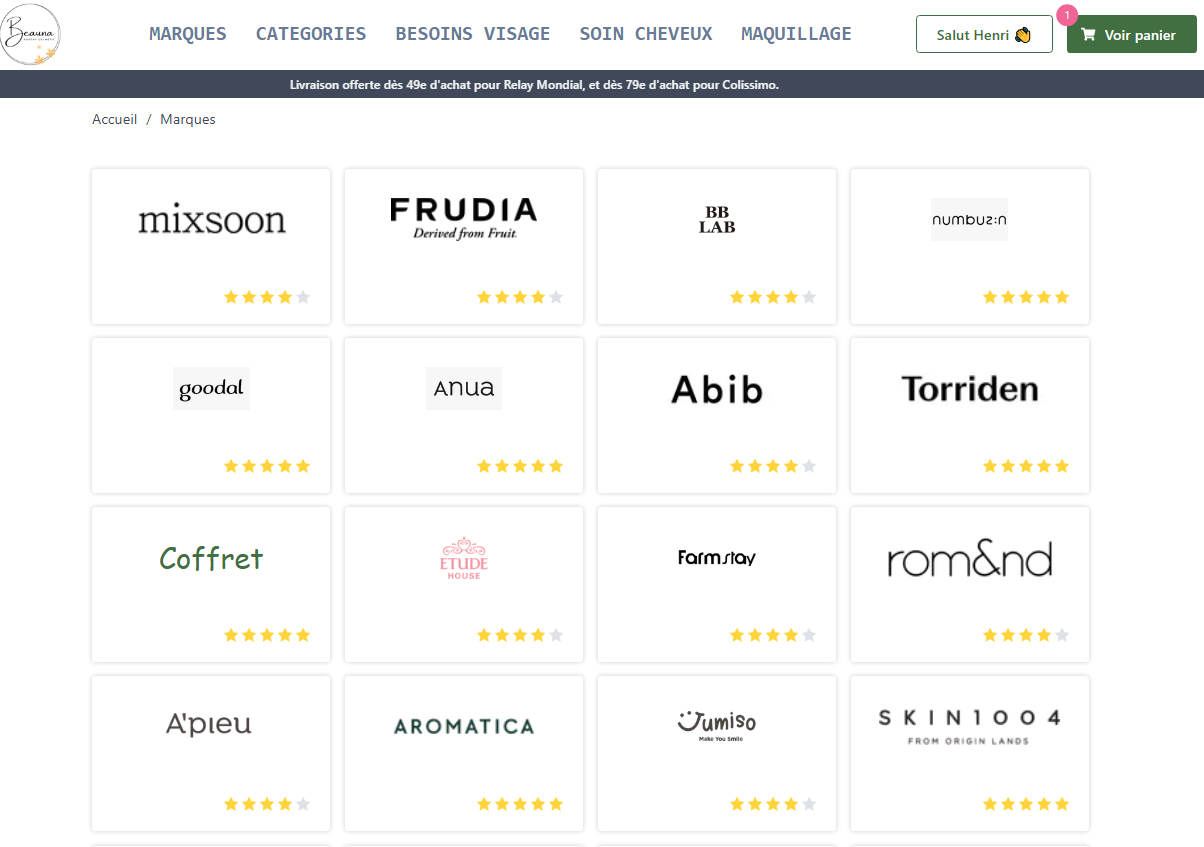
Task: Open the MARQUES menu
Action: 188,34
